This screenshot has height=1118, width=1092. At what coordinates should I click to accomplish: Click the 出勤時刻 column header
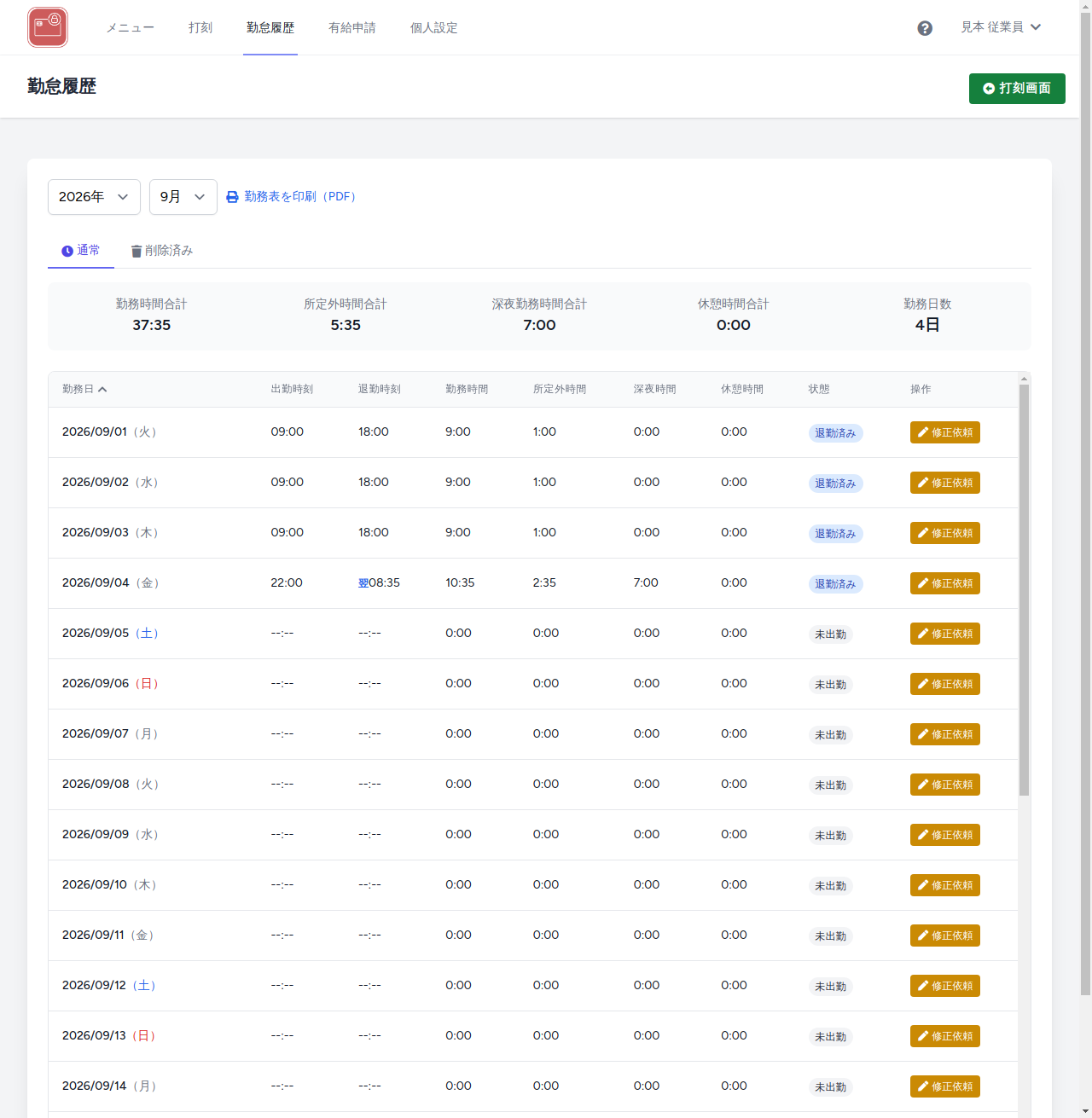click(292, 389)
